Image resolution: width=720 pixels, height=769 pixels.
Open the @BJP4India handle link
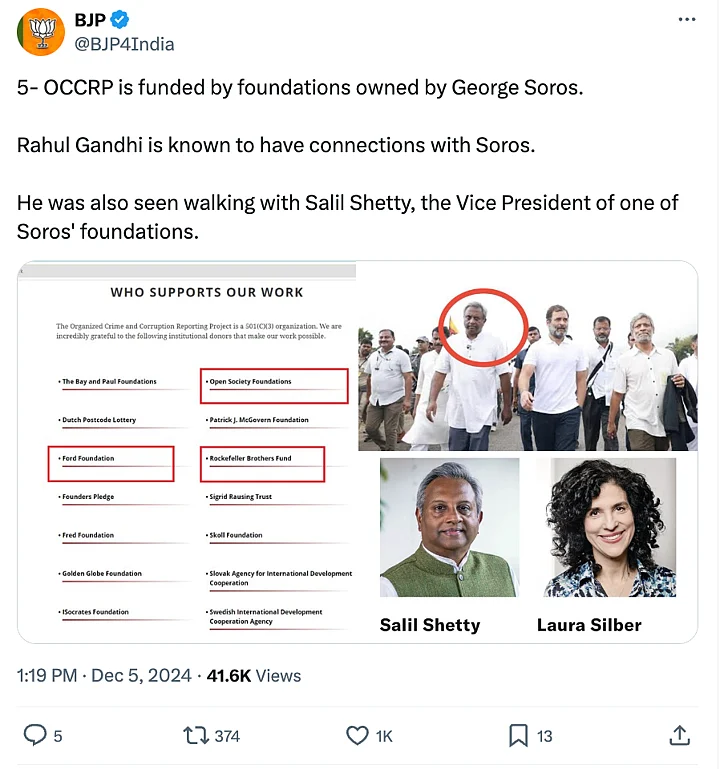(124, 44)
